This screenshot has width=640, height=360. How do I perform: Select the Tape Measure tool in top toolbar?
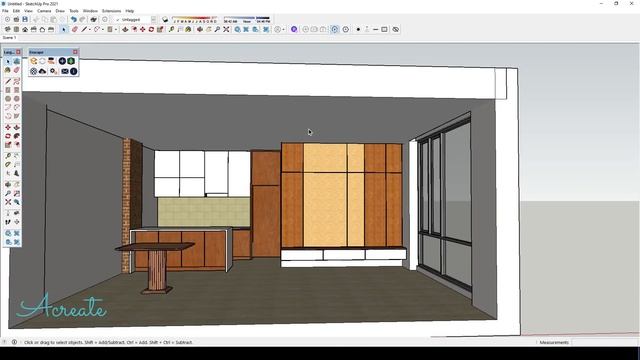[172, 29]
